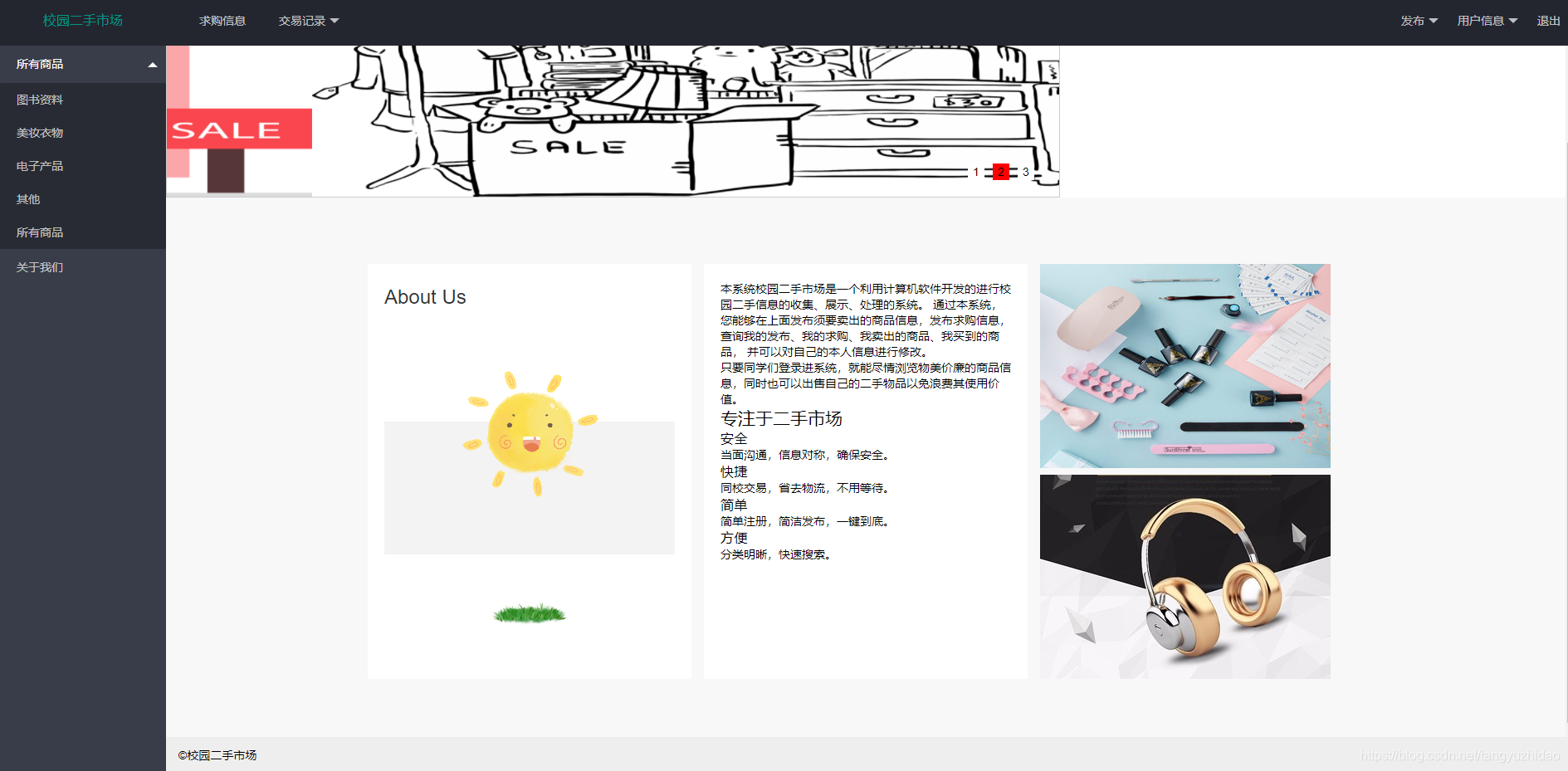Collapse the 所有商品 sidebar section

pyautogui.click(x=83, y=64)
